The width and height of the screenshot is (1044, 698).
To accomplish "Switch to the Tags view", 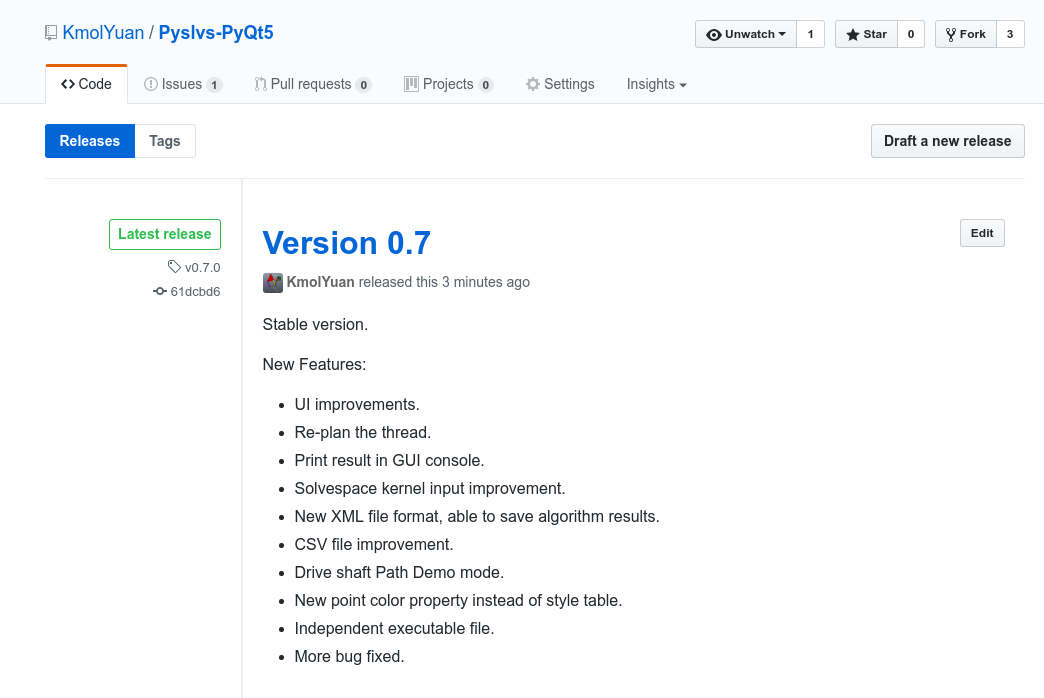I will click(x=165, y=141).
